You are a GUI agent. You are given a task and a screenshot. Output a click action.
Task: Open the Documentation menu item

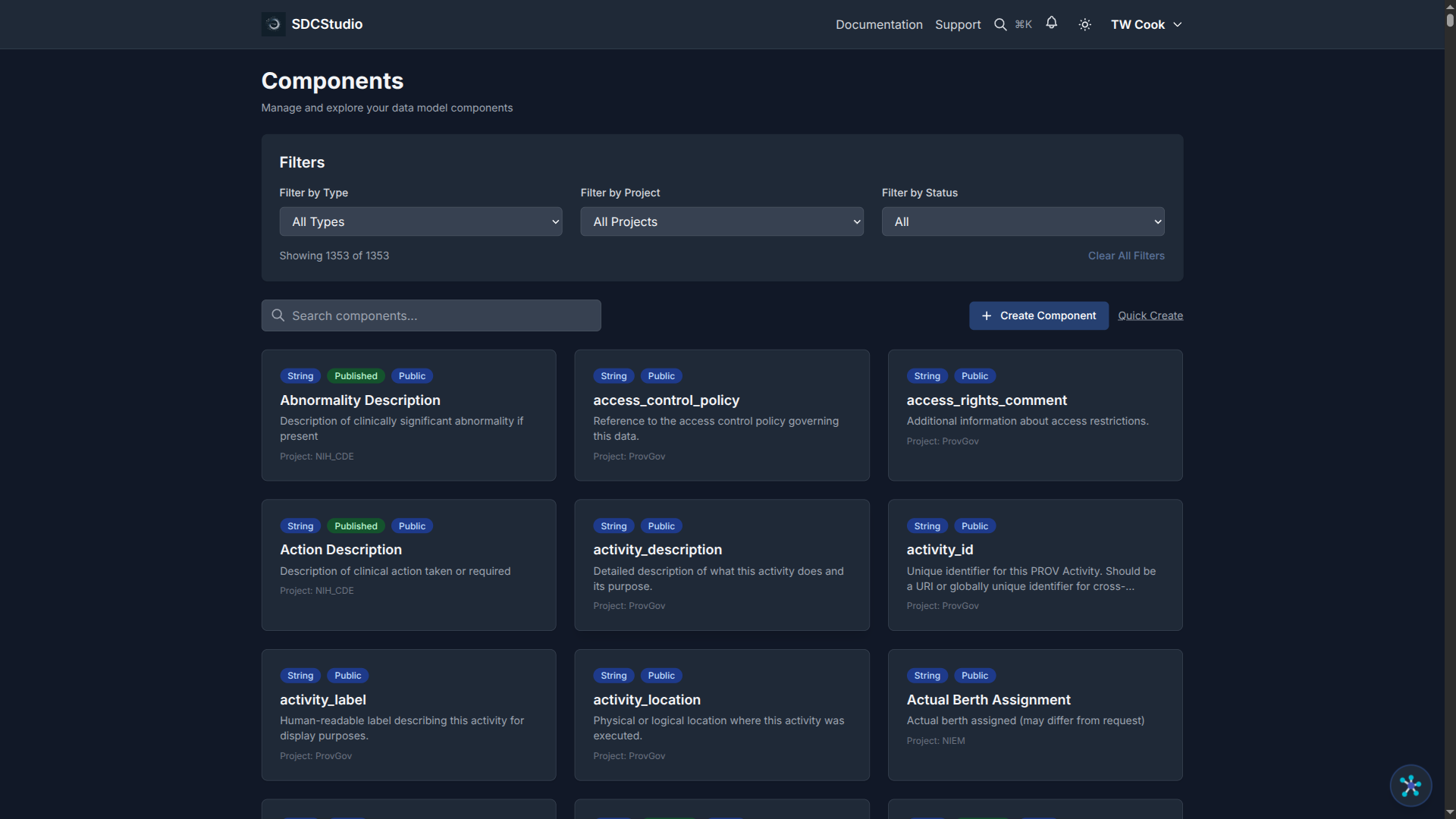coord(878,24)
